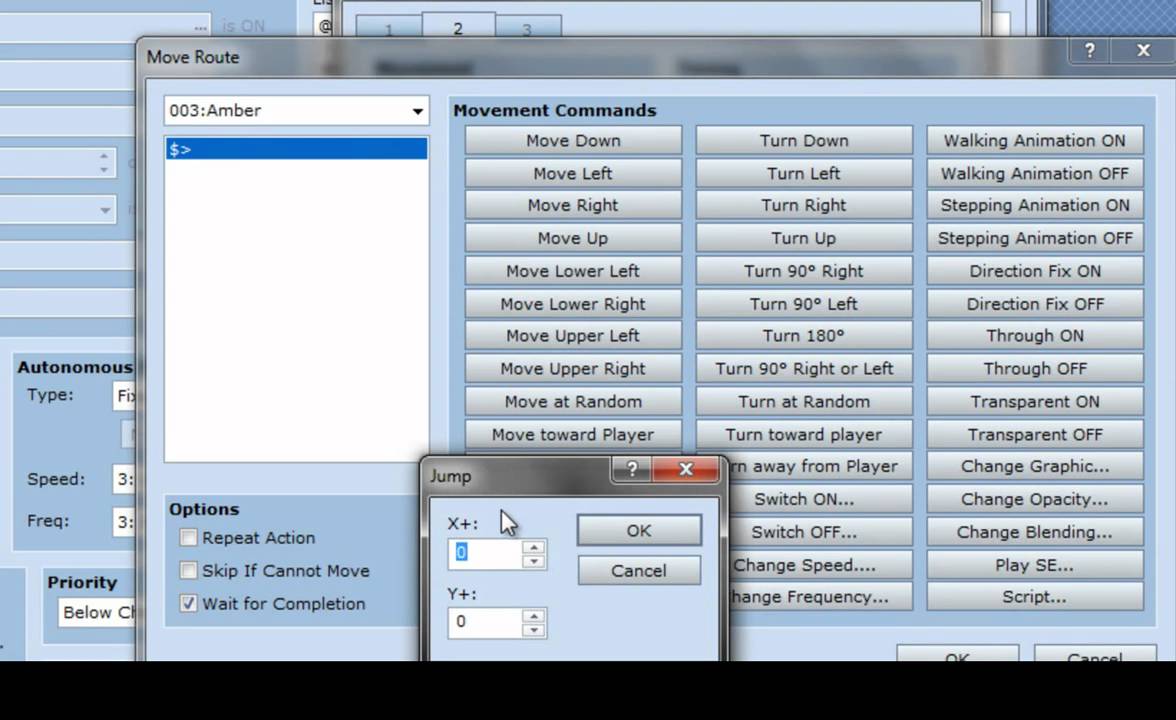Click Transparent ON
Viewport: 1176px width, 720px height.
(x=1035, y=401)
